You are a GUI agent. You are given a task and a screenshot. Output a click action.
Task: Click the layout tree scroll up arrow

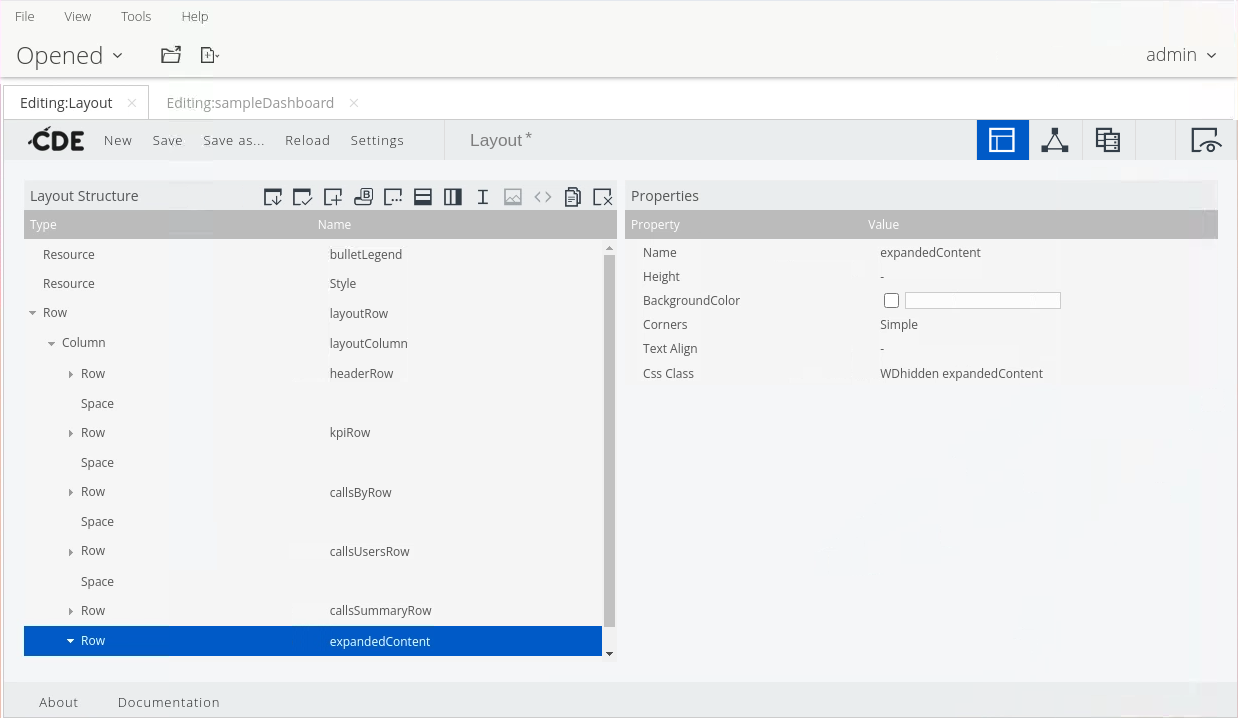610,247
